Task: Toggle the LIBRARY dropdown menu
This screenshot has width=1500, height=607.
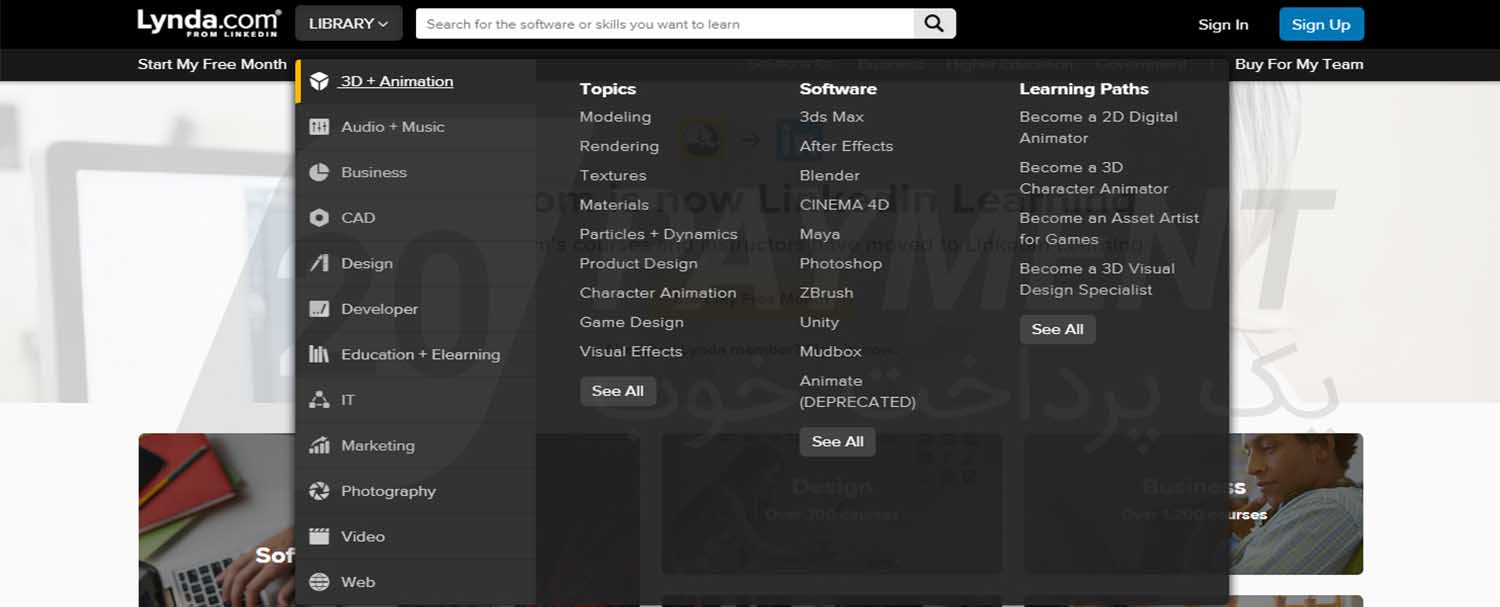Action: pos(349,23)
